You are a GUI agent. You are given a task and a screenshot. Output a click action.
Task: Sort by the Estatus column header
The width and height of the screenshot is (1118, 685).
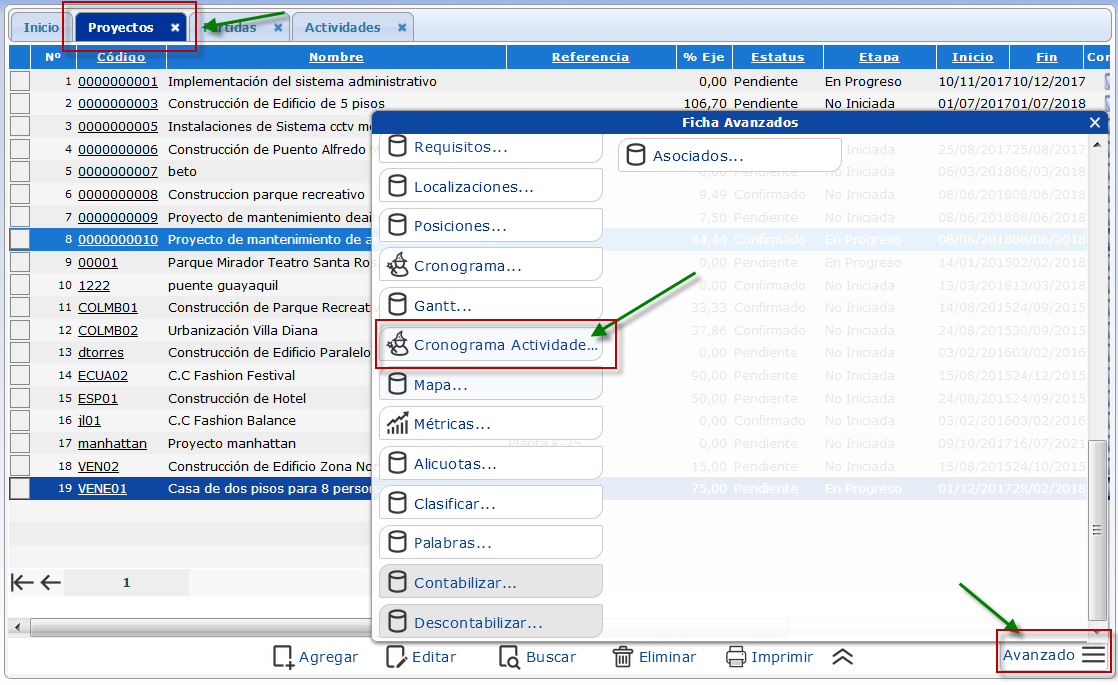777,57
